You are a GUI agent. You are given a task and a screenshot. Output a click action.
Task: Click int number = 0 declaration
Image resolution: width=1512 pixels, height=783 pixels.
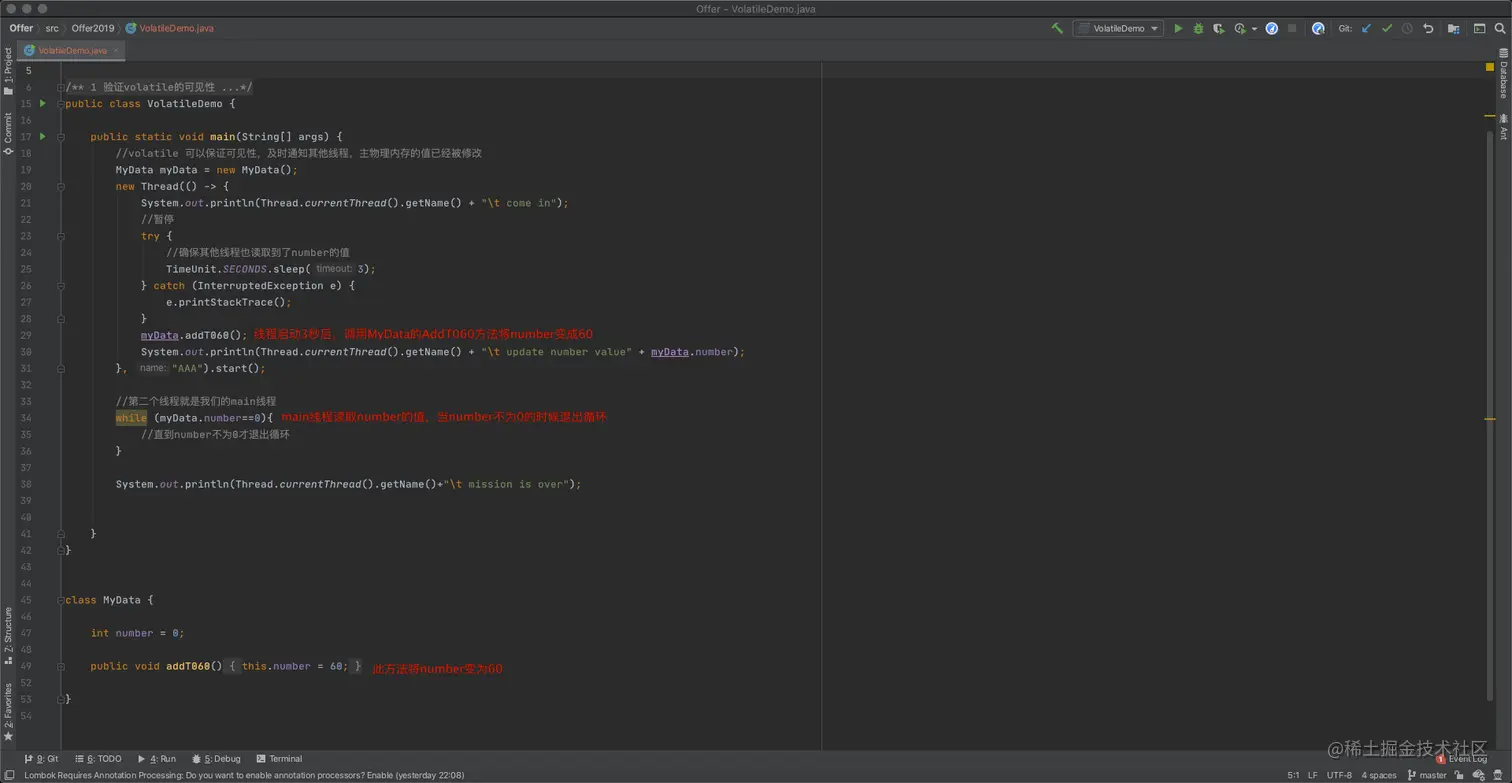(x=137, y=633)
